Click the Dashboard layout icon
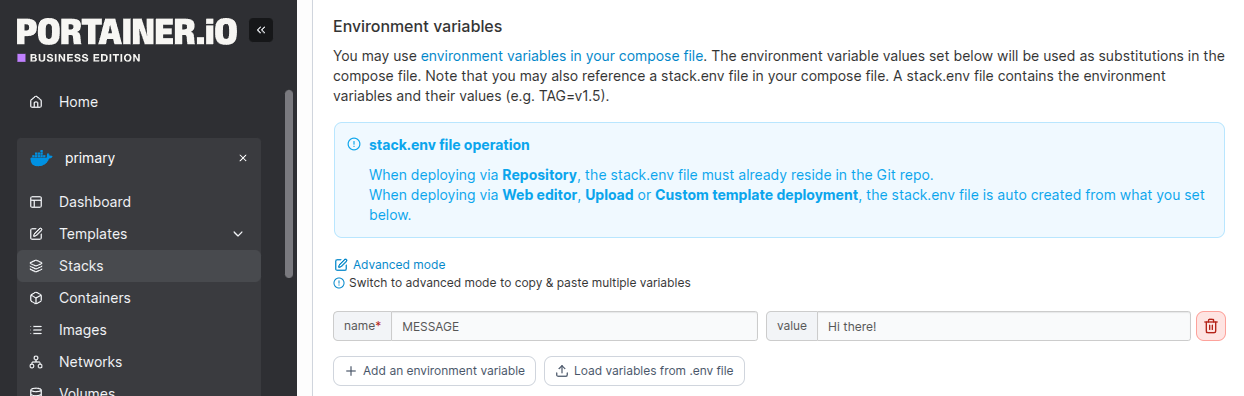The image size is (1244, 396). 36,202
